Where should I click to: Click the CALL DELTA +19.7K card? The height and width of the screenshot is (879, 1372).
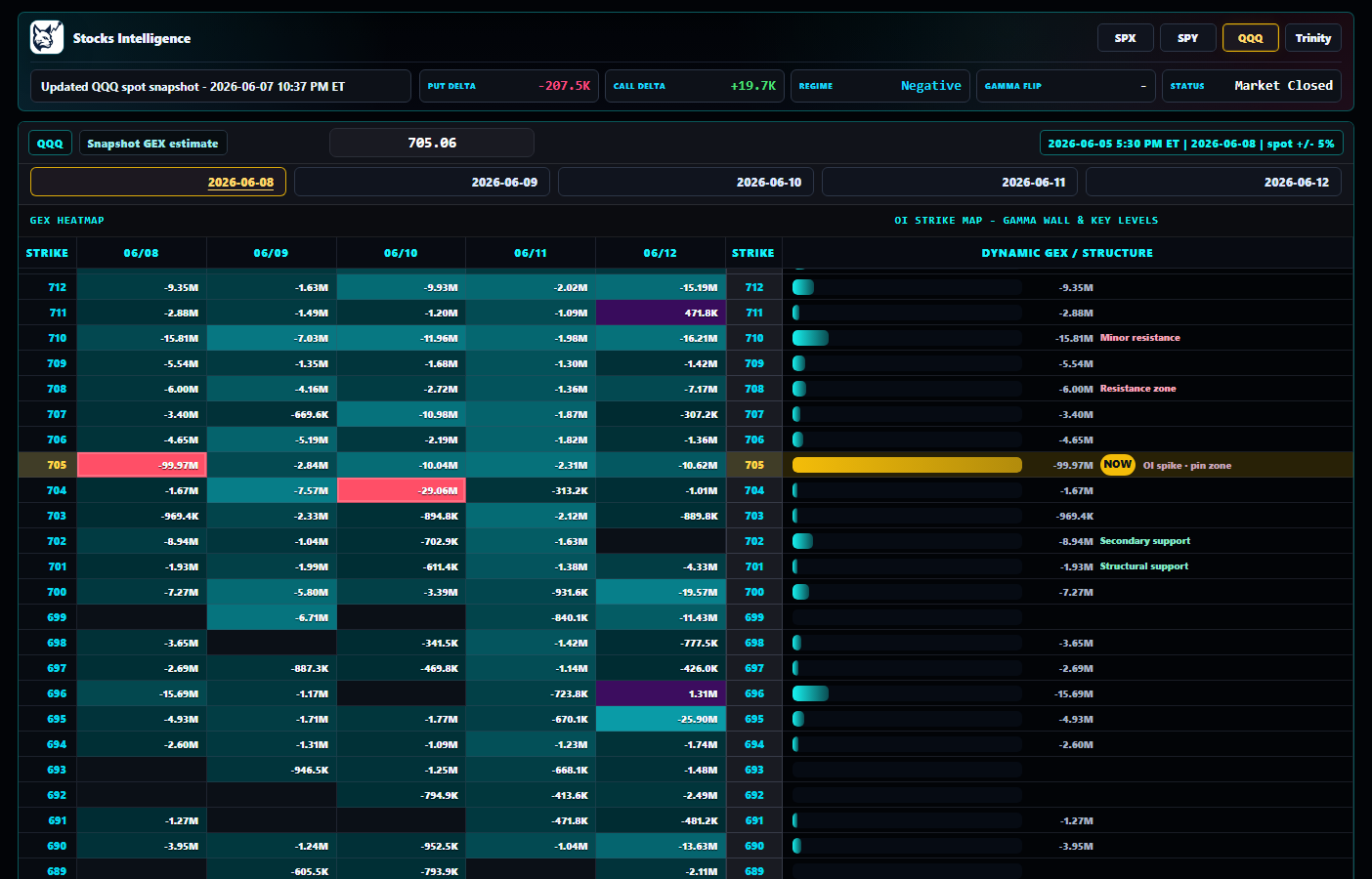coord(695,86)
